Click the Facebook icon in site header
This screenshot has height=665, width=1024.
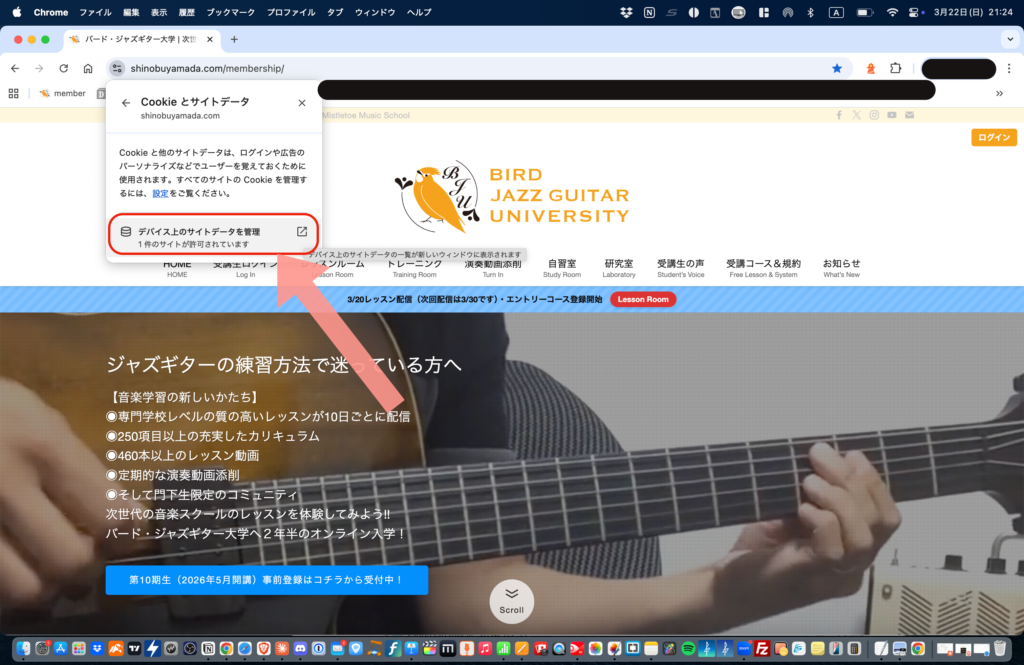click(x=839, y=115)
